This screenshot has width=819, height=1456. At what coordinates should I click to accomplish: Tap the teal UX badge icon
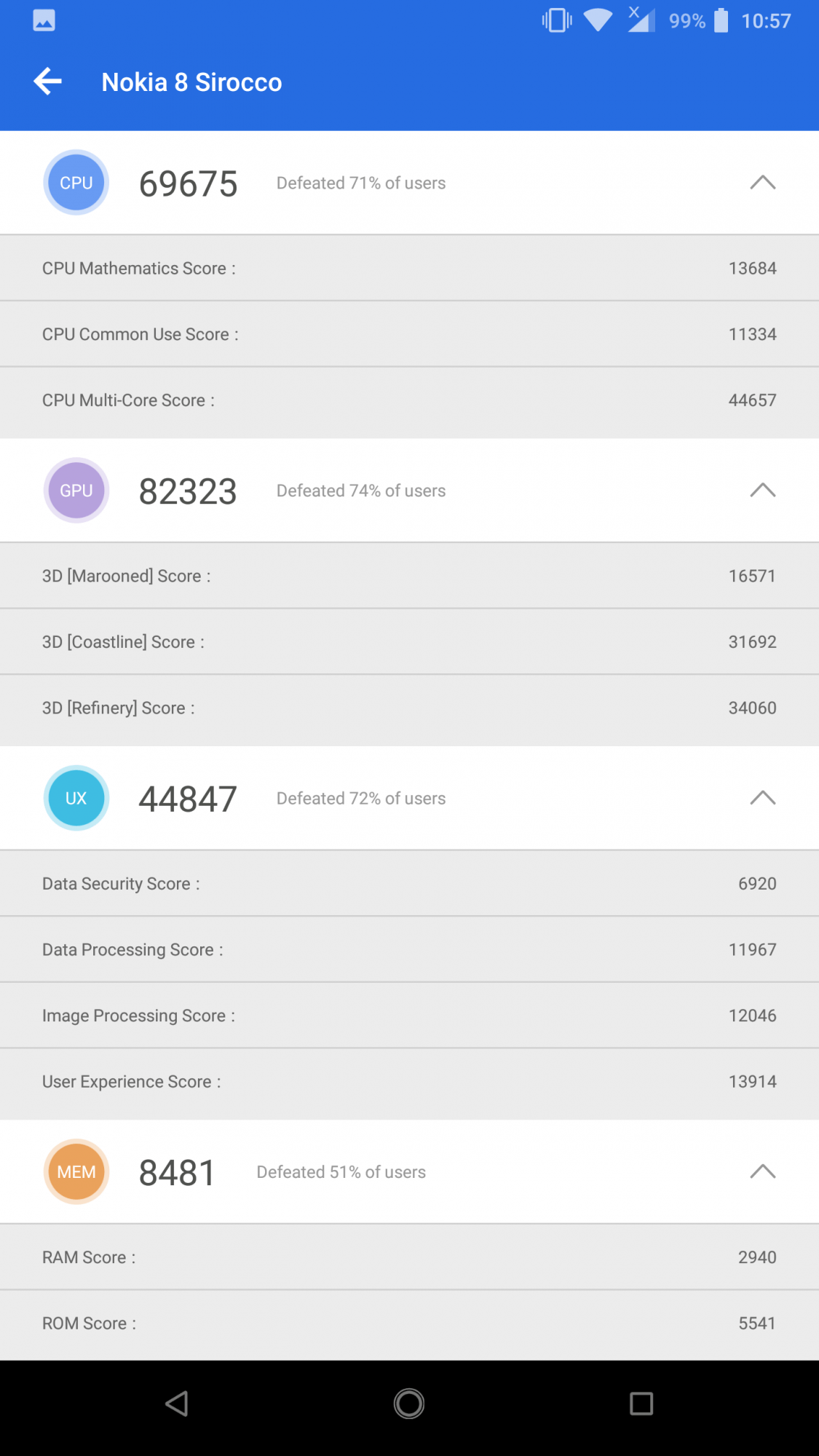coord(76,798)
